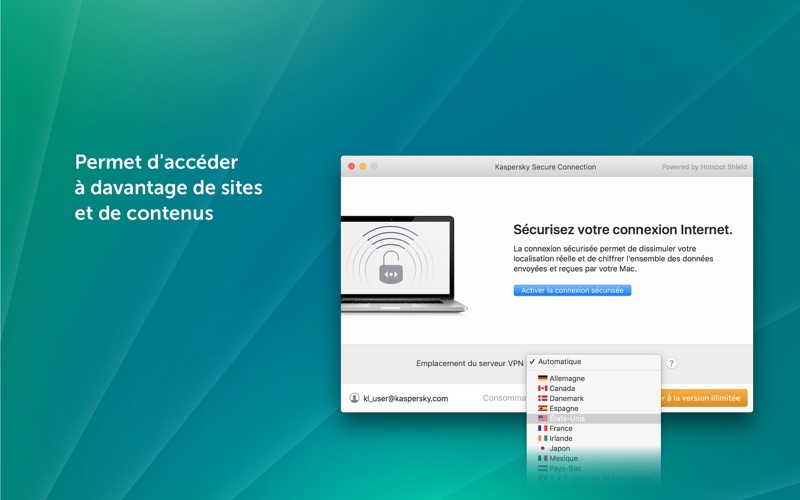Choose France from the server list
Screen dimensions: 800x500
(561, 429)
